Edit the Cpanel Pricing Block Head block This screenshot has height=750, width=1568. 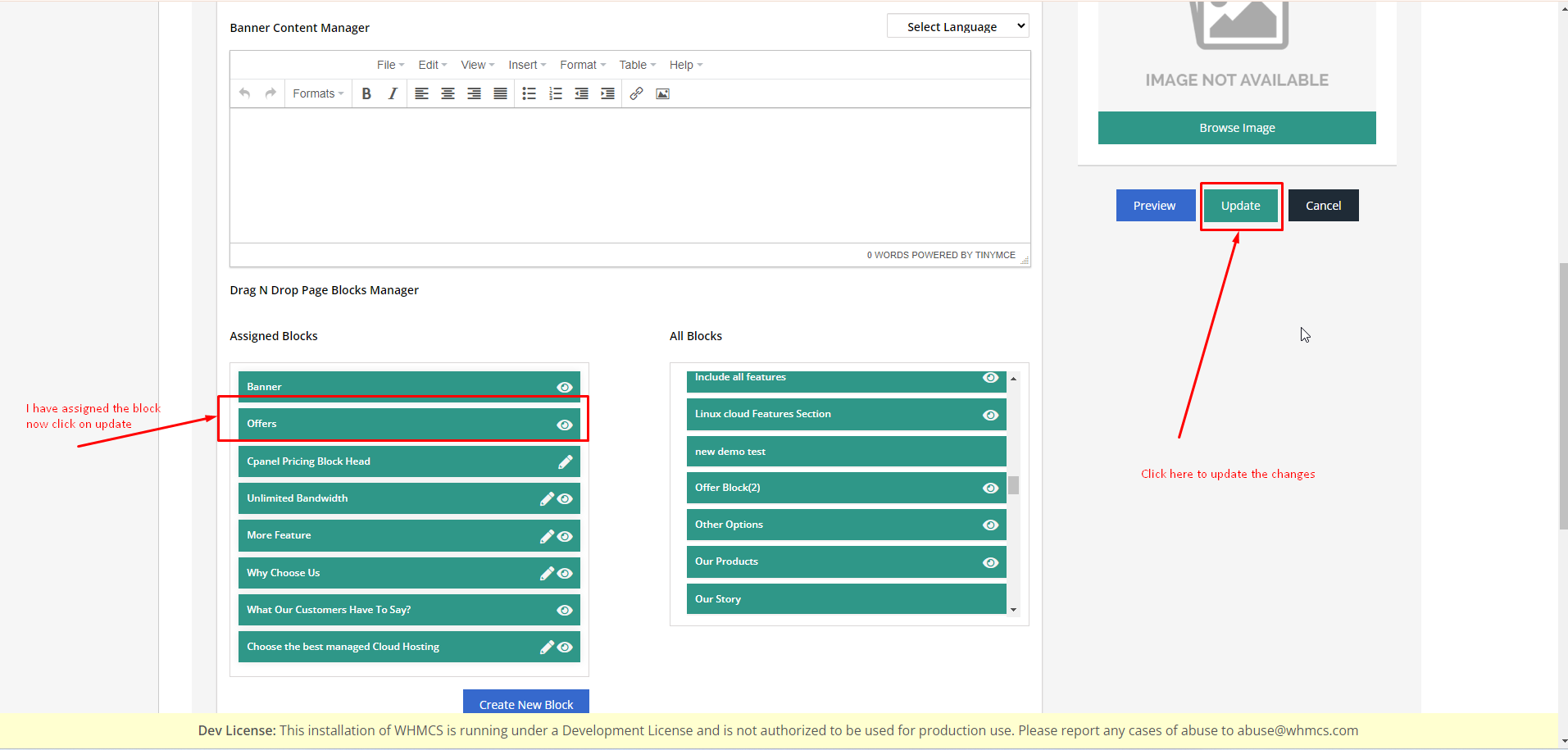(x=565, y=462)
